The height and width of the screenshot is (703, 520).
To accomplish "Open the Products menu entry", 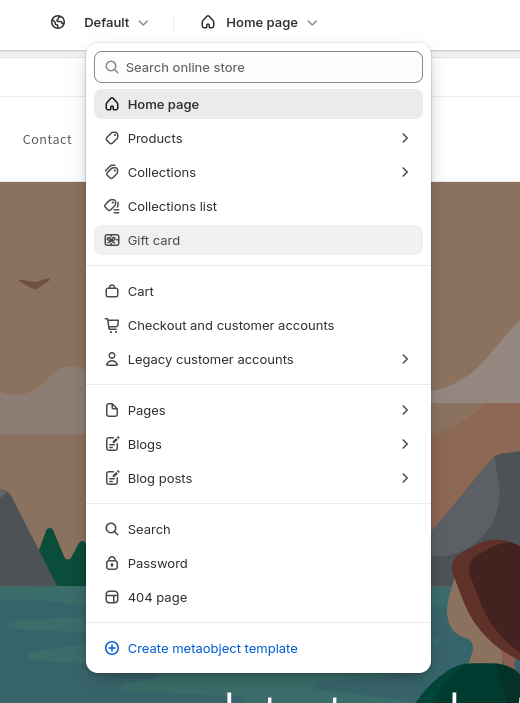I will coord(258,139).
